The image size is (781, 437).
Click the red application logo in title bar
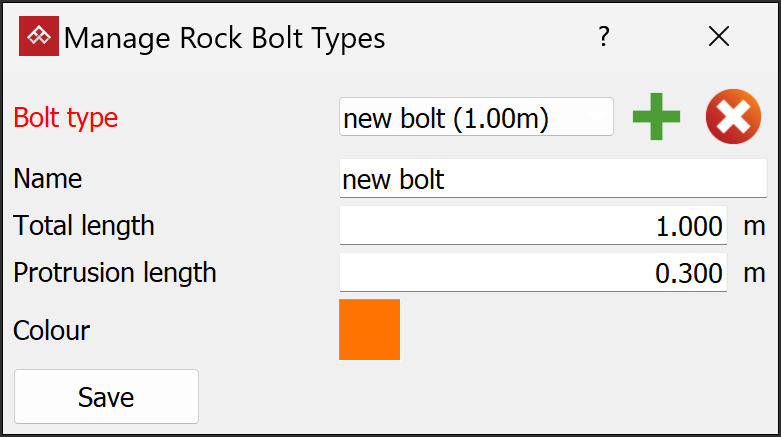[39, 38]
